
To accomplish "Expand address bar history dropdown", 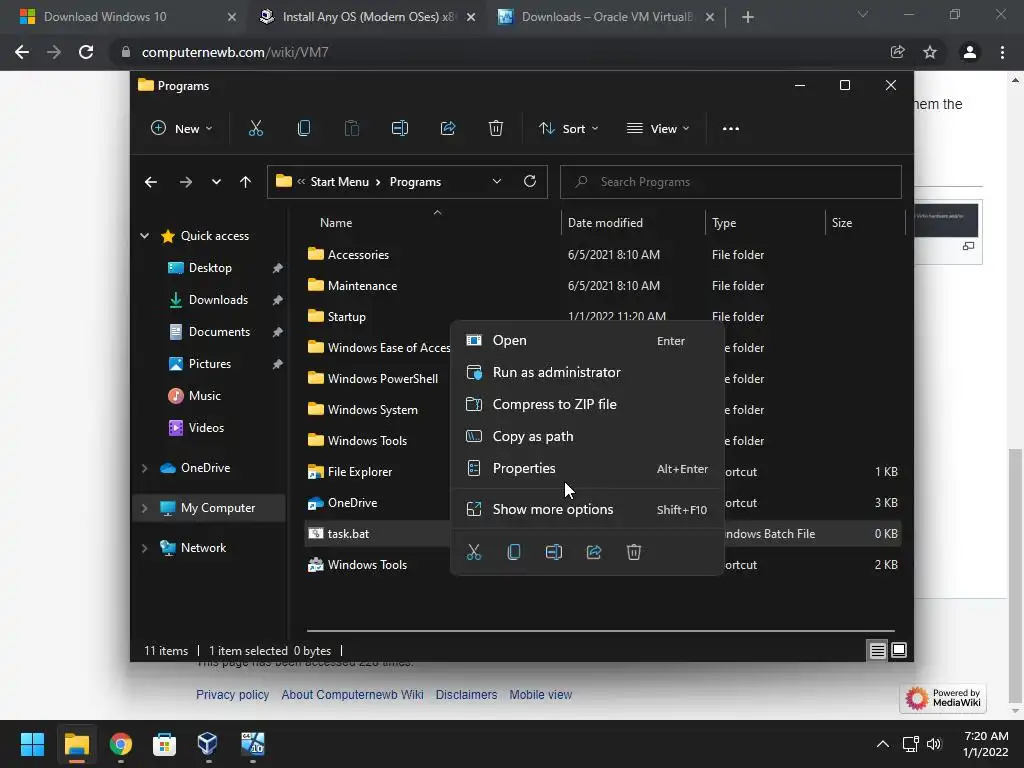I will (497, 182).
